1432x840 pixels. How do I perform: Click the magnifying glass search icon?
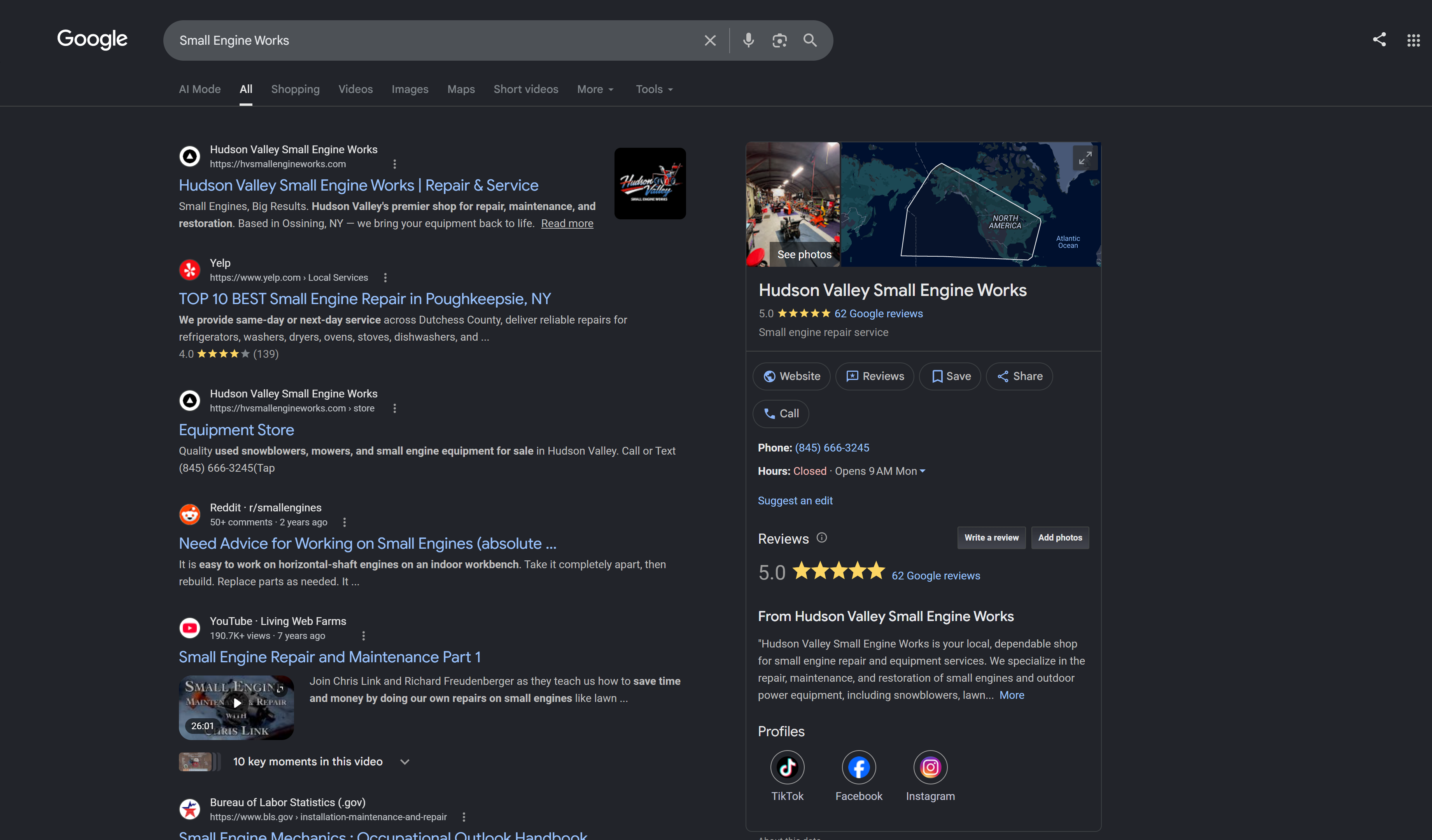[x=810, y=40]
